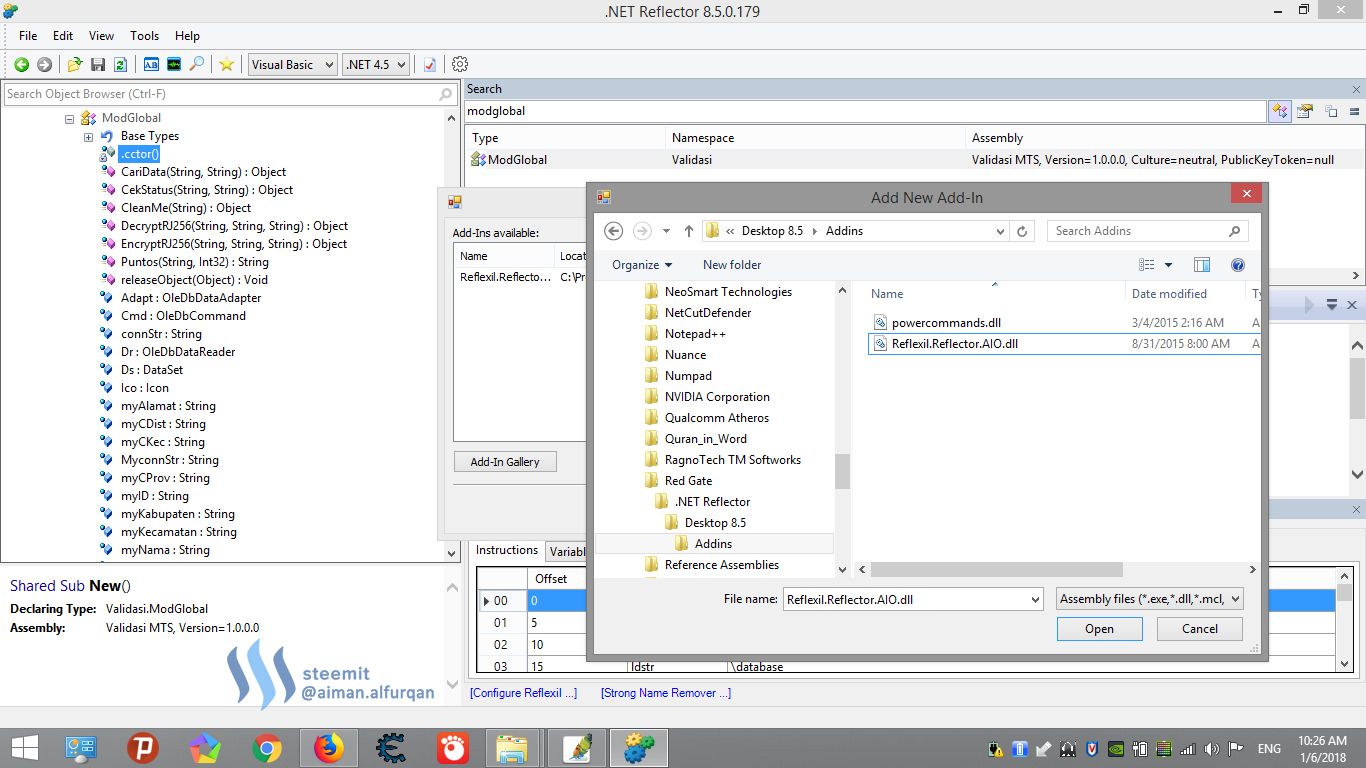Select CariData(String, String) method
Image resolution: width=1366 pixels, height=768 pixels.
coord(203,172)
